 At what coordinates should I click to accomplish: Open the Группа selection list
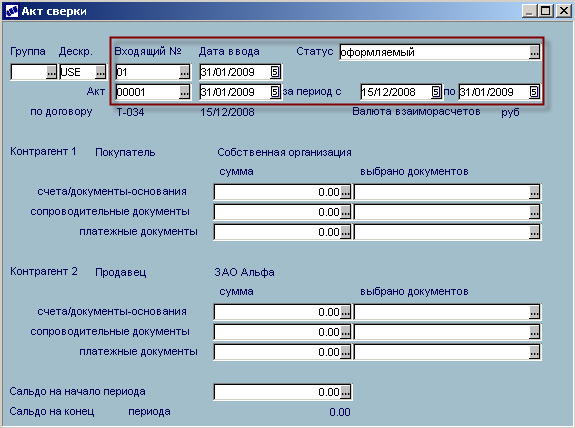pyautogui.click(x=51, y=72)
